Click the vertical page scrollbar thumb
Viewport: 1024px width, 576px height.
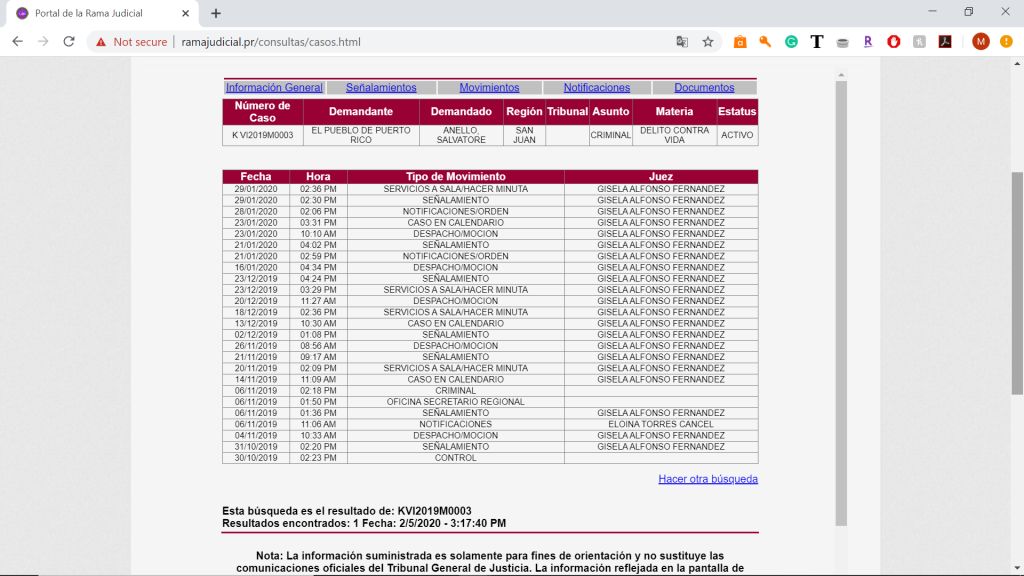pyautogui.click(x=1016, y=282)
